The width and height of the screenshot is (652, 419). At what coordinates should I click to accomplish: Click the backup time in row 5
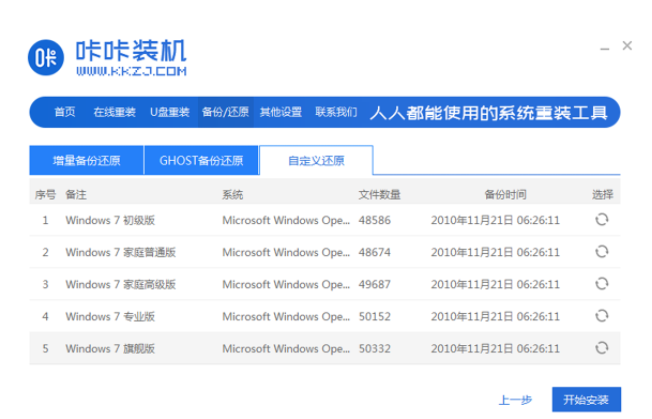pos(495,348)
